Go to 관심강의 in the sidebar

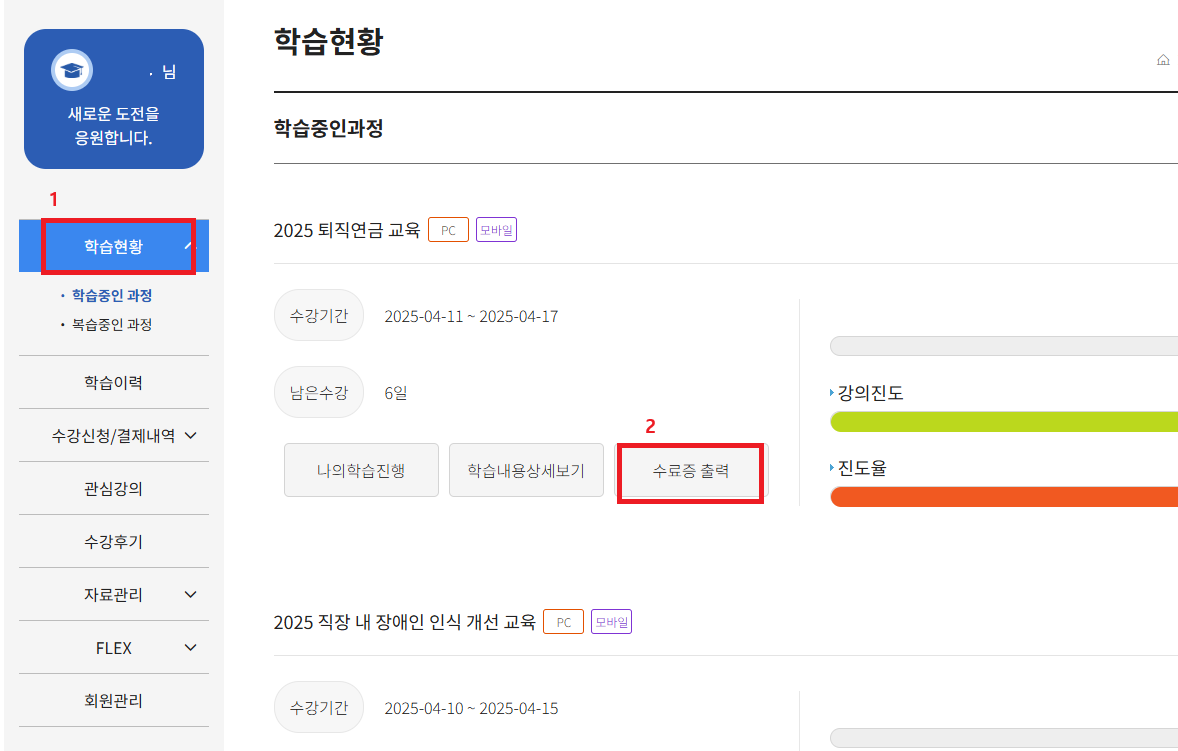click(x=113, y=489)
